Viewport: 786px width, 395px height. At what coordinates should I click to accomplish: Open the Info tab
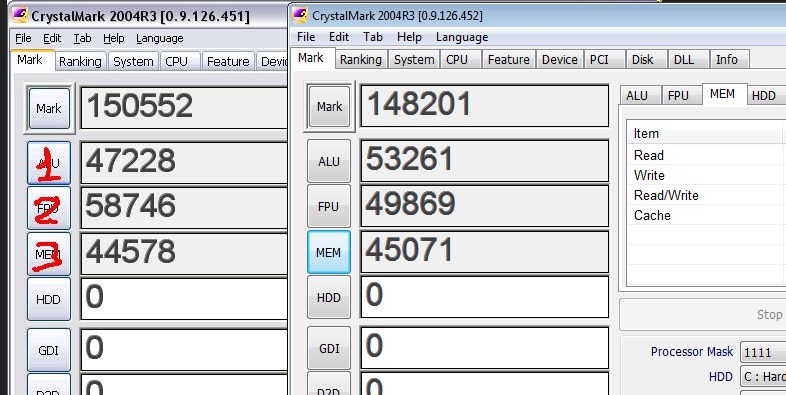[726, 60]
